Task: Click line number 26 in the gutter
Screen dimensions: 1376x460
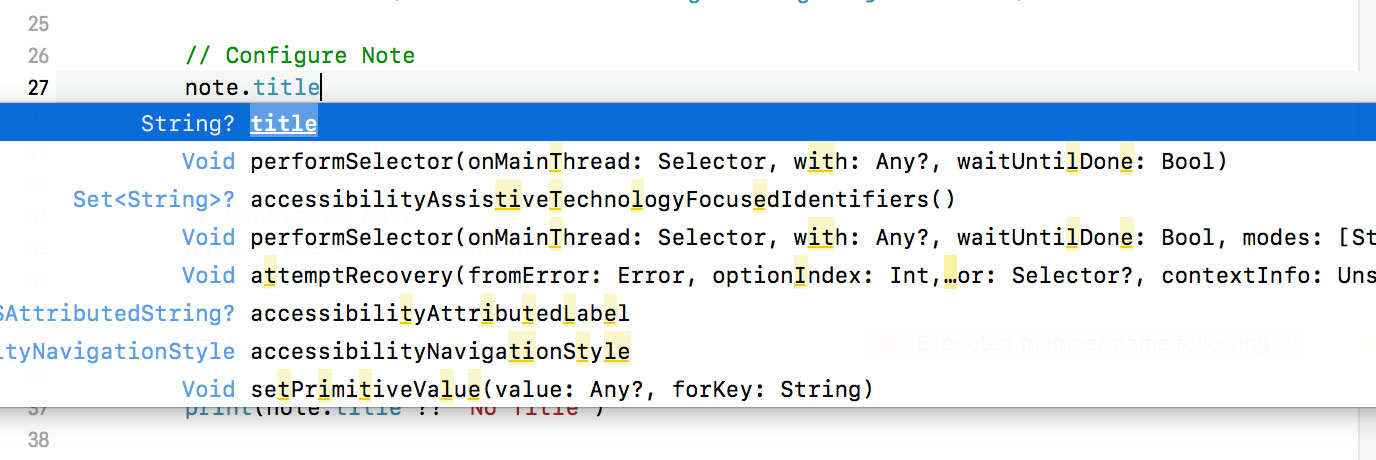Action: 38,55
